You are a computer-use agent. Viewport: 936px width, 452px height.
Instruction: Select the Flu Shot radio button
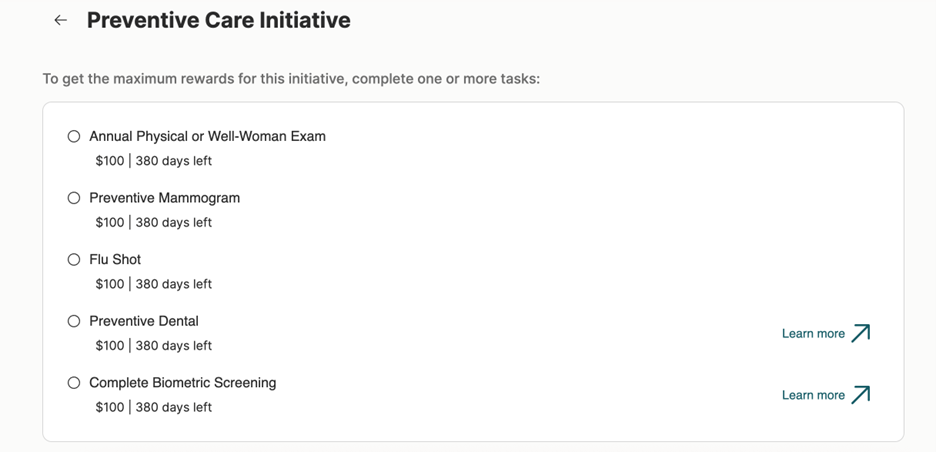tap(73, 259)
